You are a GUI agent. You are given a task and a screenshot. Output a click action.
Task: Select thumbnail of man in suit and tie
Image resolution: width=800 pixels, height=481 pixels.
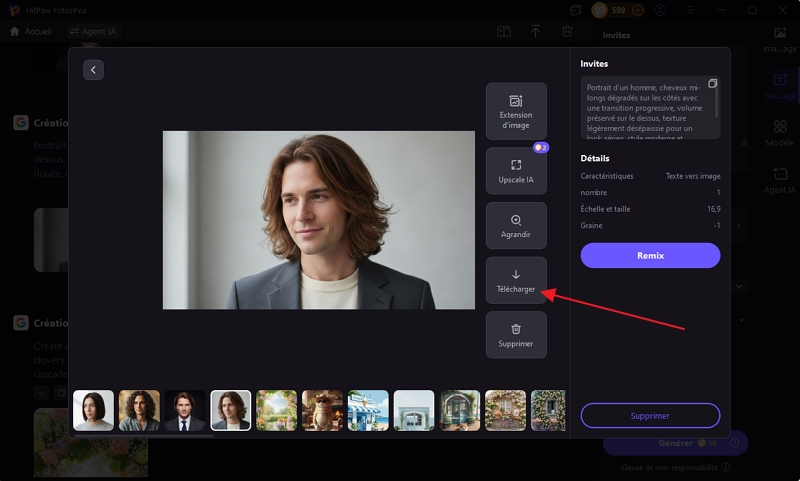(185, 410)
